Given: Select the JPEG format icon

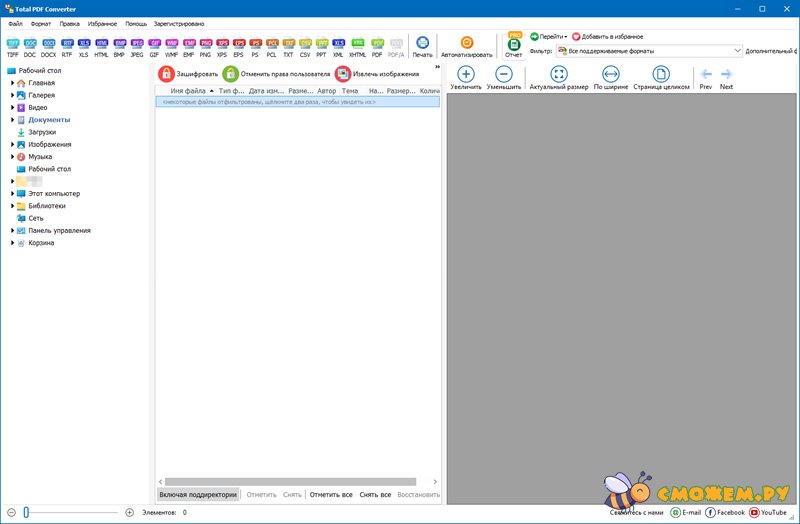Looking at the screenshot, I should click(137, 48).
